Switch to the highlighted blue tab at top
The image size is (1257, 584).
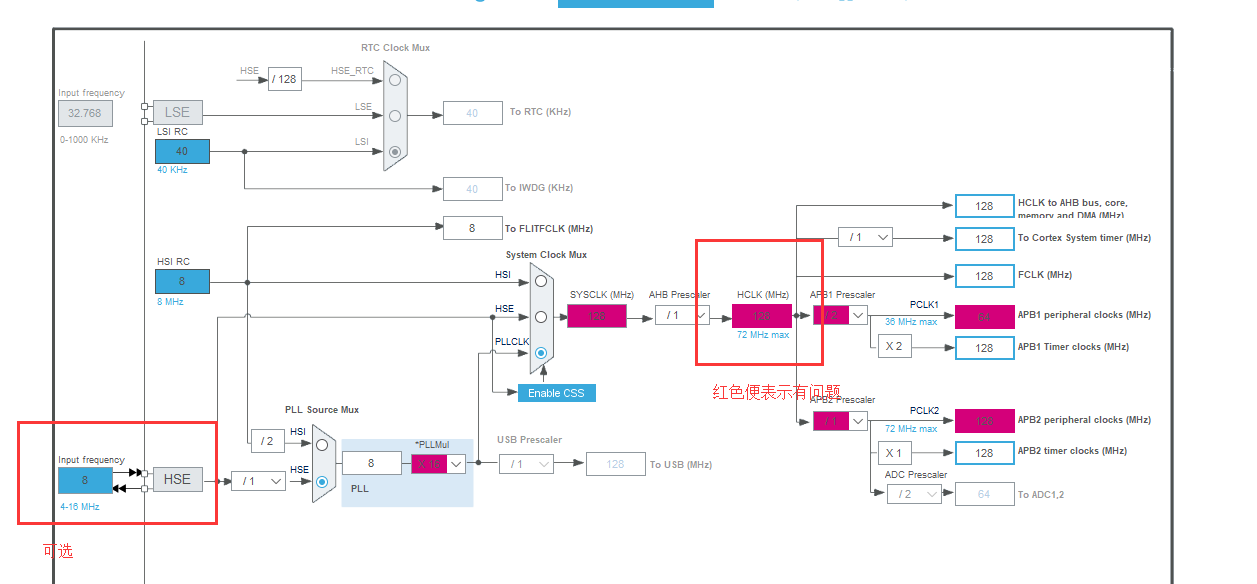[x=636, y=3]
